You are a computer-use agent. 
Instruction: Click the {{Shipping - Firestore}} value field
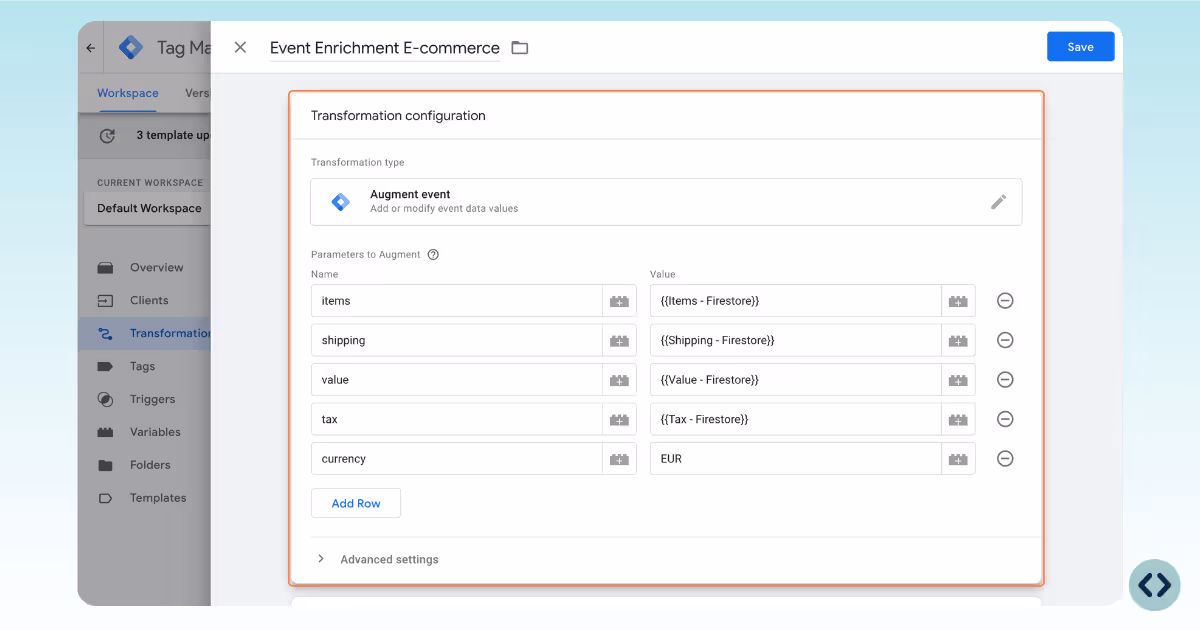(x=796, y=340)
